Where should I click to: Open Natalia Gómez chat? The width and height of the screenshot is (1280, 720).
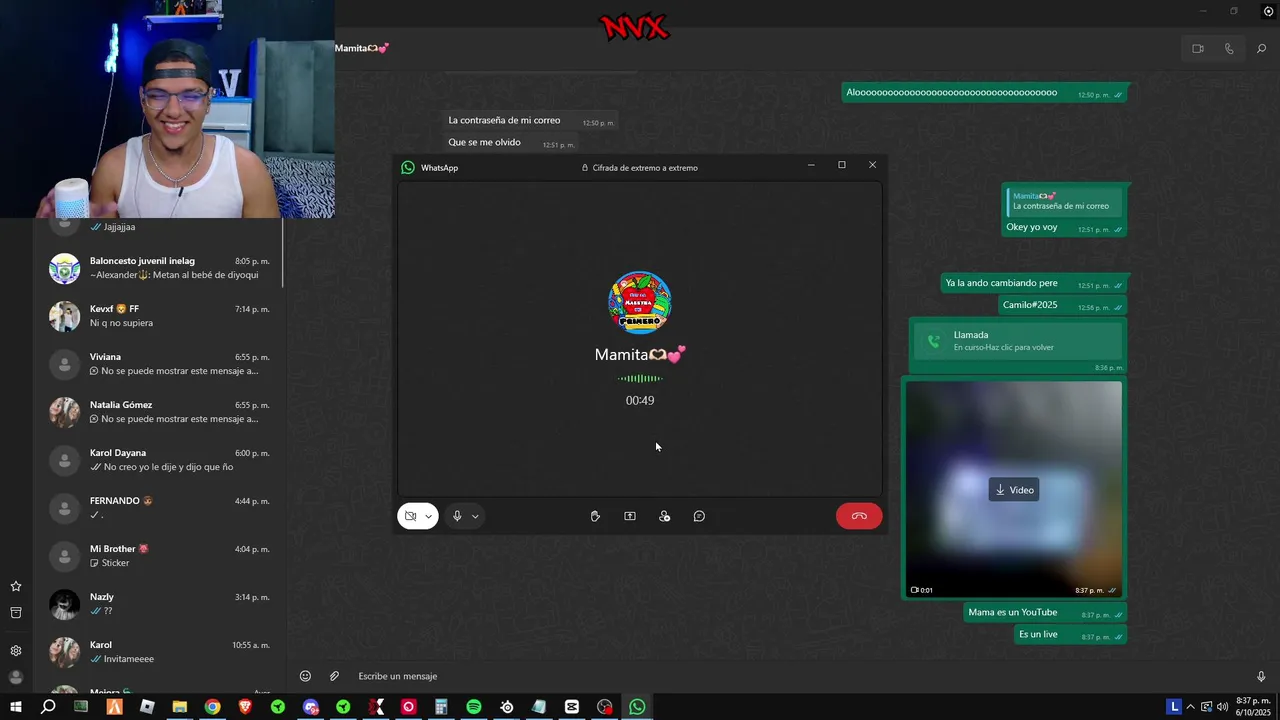click(x=160, y=412)
